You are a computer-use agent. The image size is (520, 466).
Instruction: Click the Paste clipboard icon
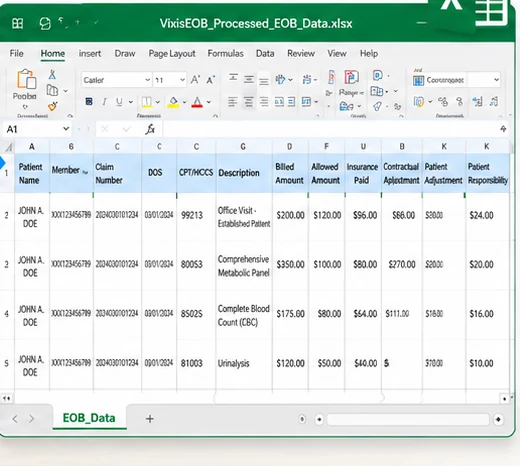pos(26,79)
